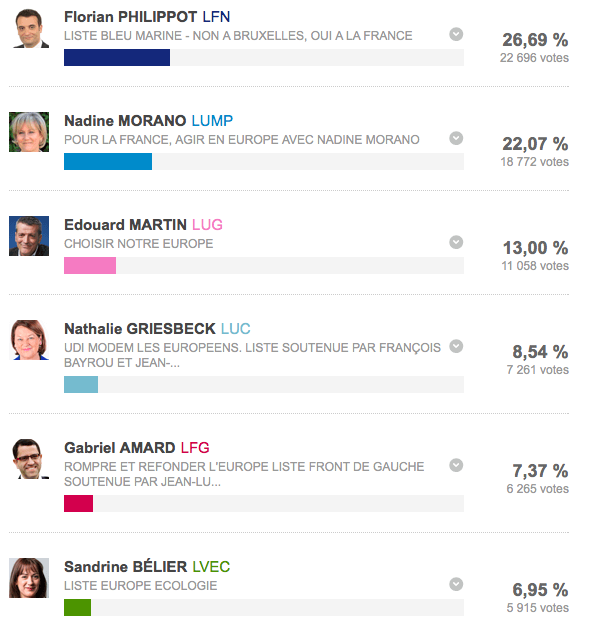Click Gabriel Amard's portrait photo
Image resolution: width=595 pixels, height=625 pixels.
29,459
